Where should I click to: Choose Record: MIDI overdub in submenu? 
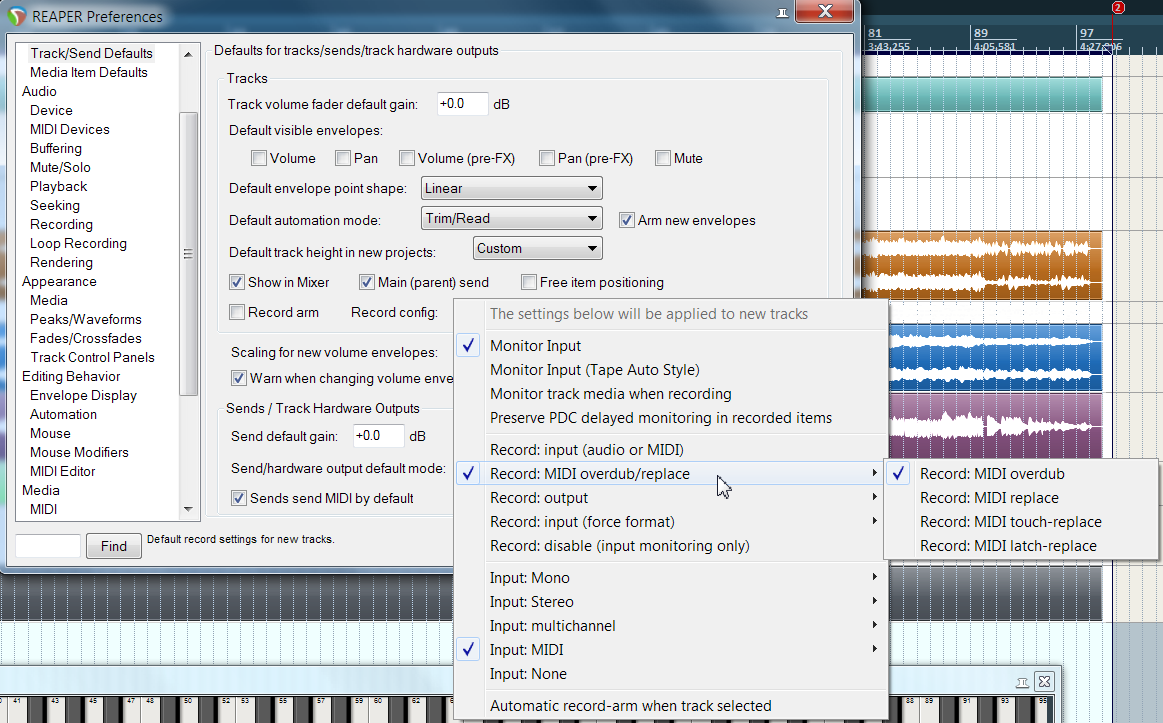pos(1021,474)
